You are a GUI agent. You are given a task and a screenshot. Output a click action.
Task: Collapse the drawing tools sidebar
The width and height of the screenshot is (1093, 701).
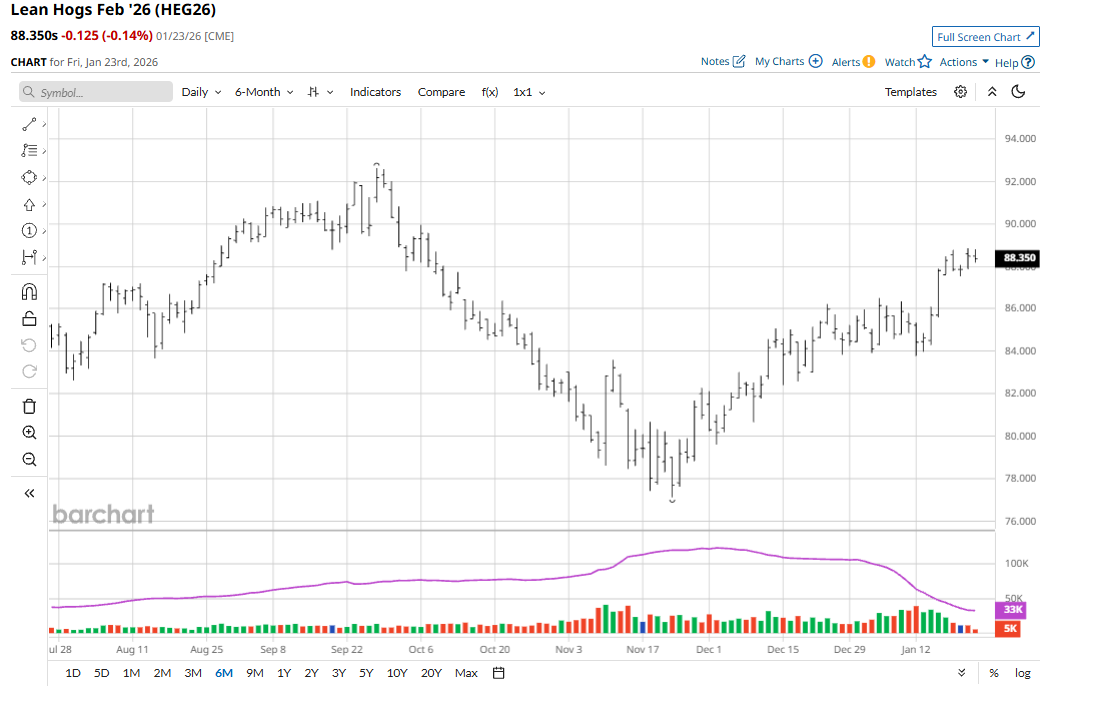pyautogui.click(x=29, y=493)
